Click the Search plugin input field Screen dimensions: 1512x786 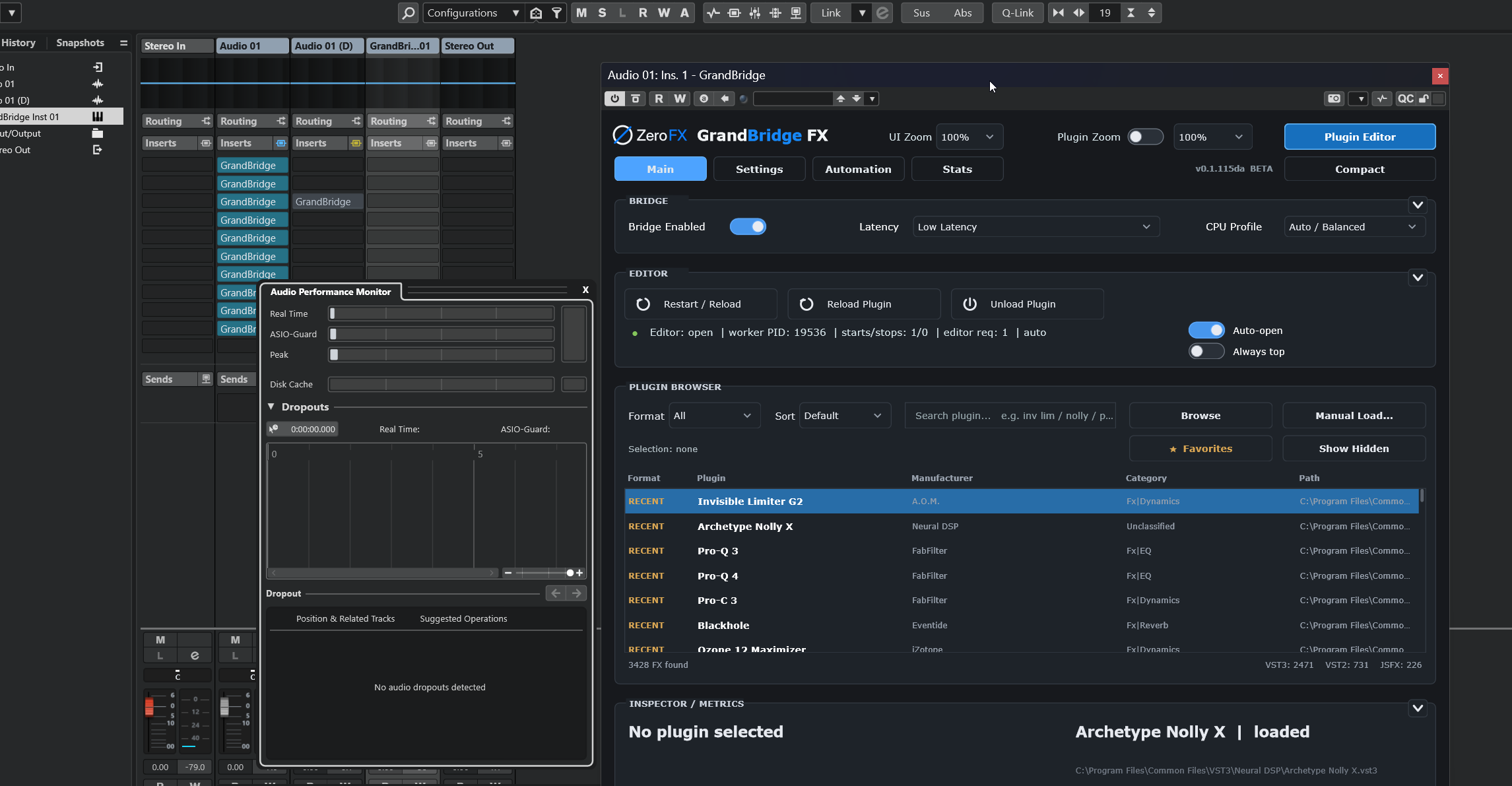point(1010,415)
